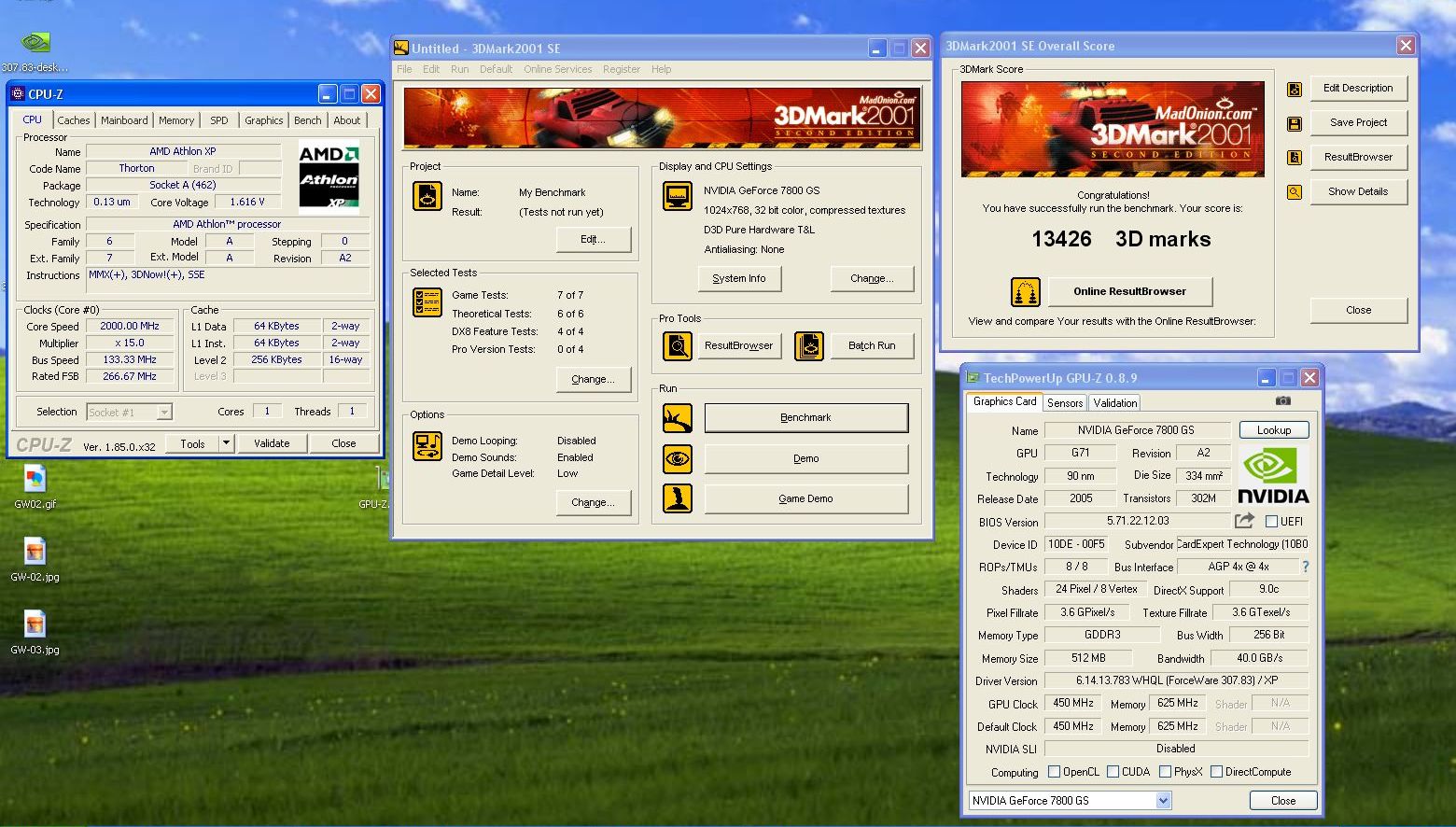Click the Display and CPU Settings monitor icon

pyautogui.click(x=678, y=196)
